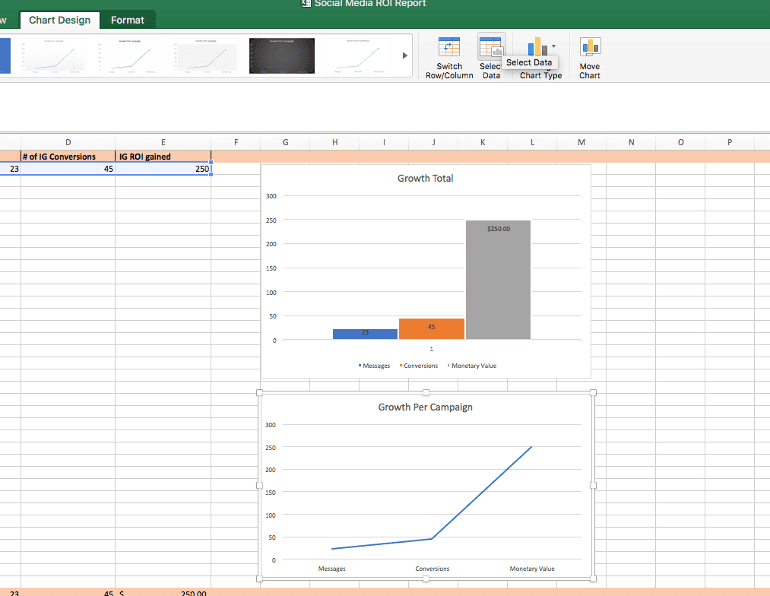
Task: Click the Move Chart icon
Action: pos(590,47)
